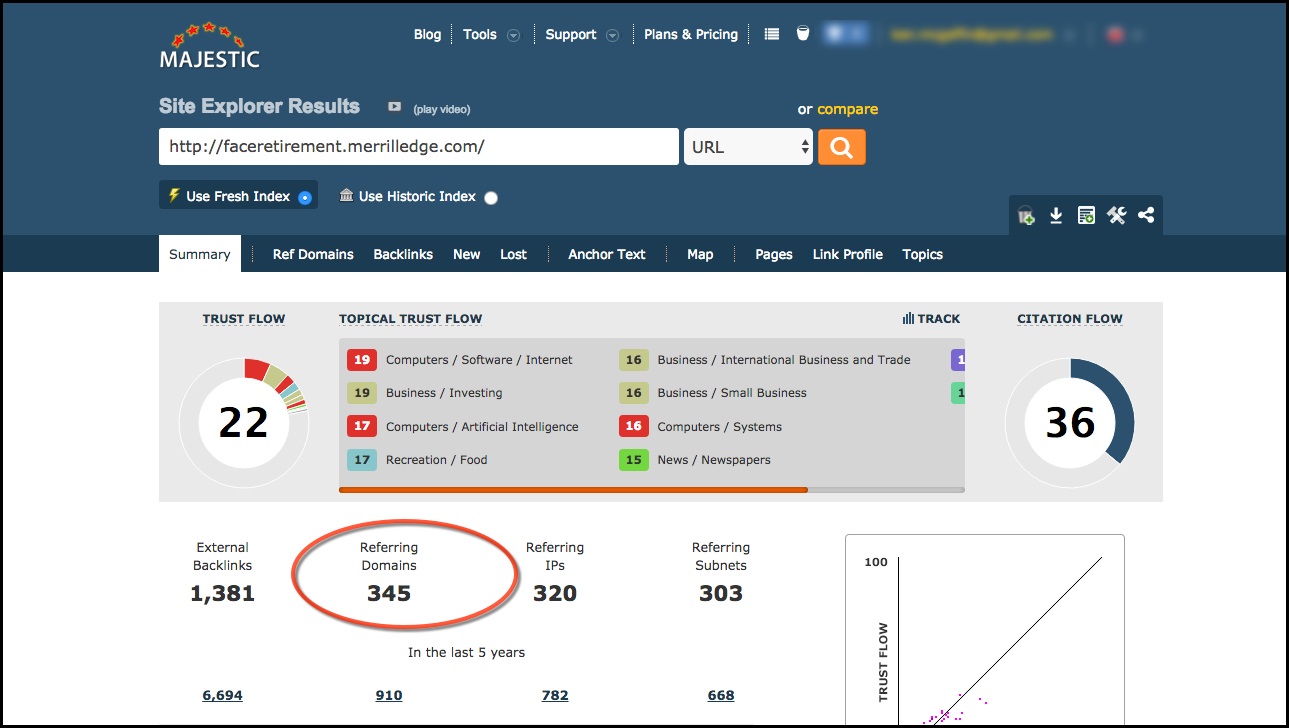The width and height of the screenshot is (1289, 728).
Task: Click the TRACK bar chart icon
Action: click(x=907, y=319)
